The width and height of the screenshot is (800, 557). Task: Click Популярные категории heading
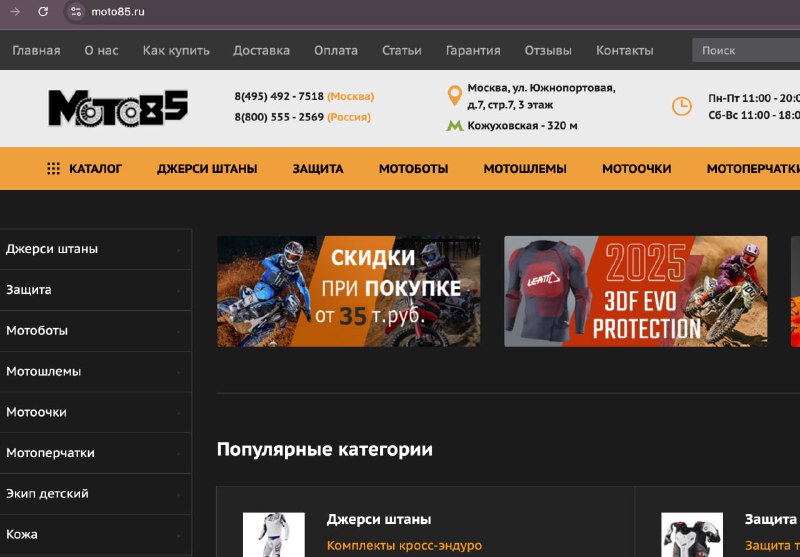(x=324, y=449)
